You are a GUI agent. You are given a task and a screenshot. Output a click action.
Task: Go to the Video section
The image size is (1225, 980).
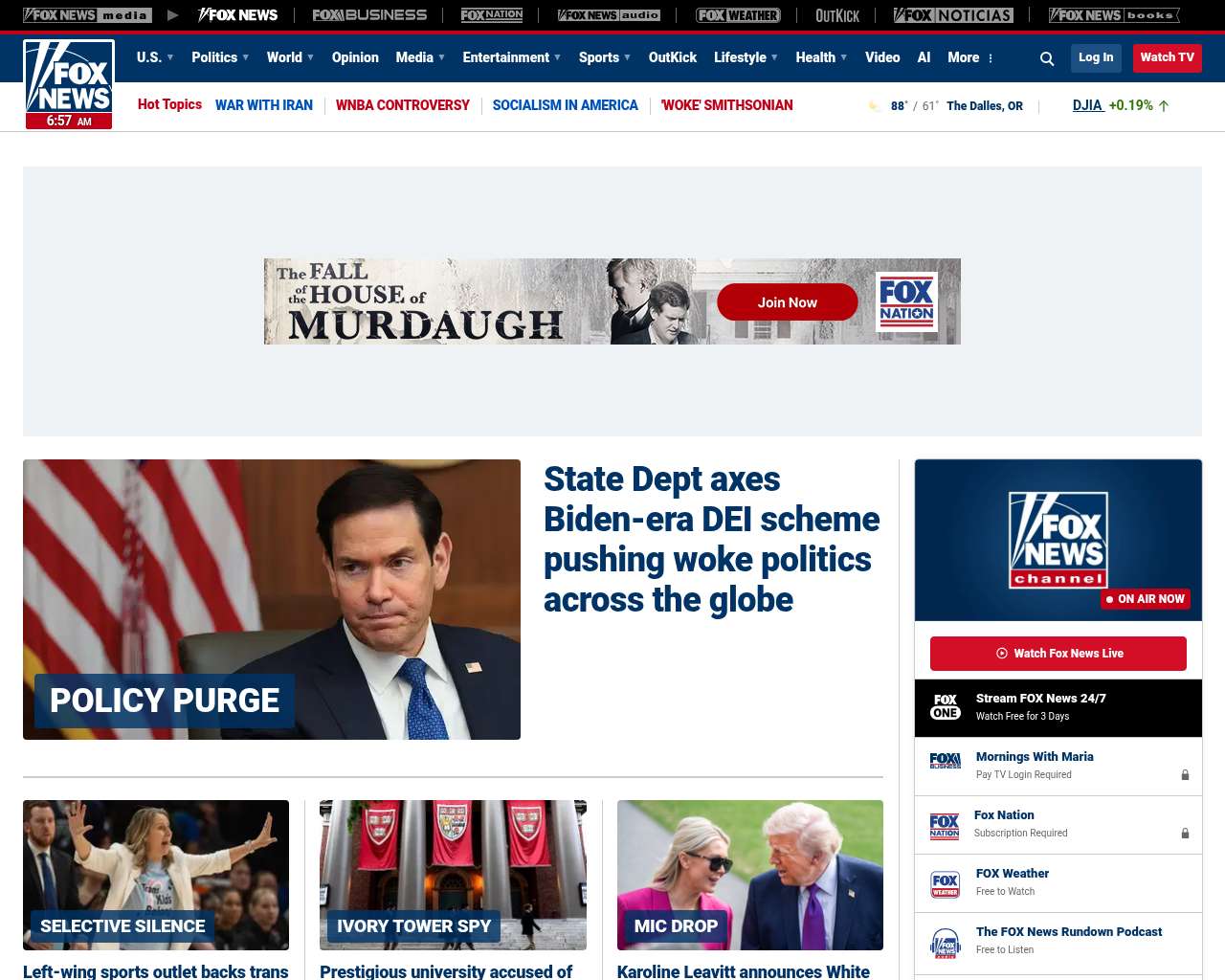pos(882,57)
